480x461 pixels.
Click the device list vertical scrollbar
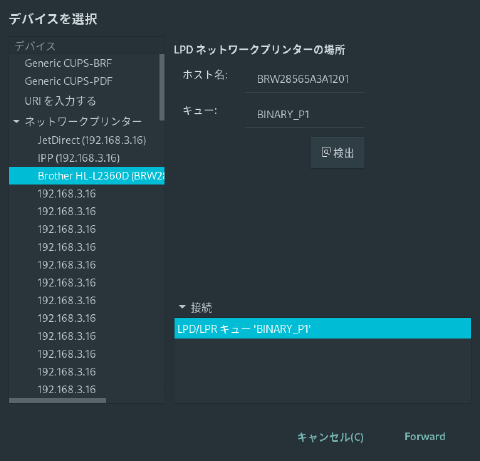pyautogui.click(x=162, y=87)
